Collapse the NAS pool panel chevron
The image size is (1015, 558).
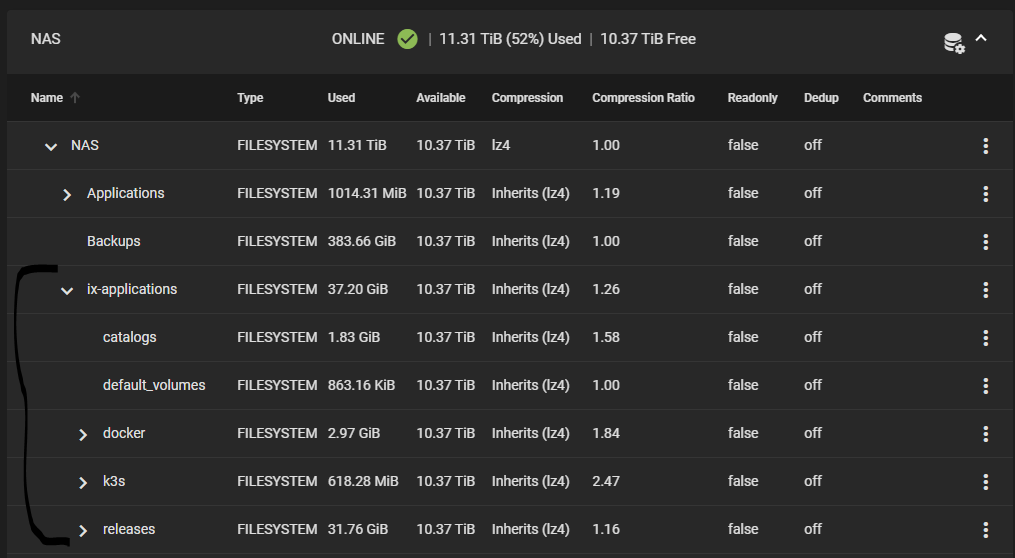pos(981,38)
